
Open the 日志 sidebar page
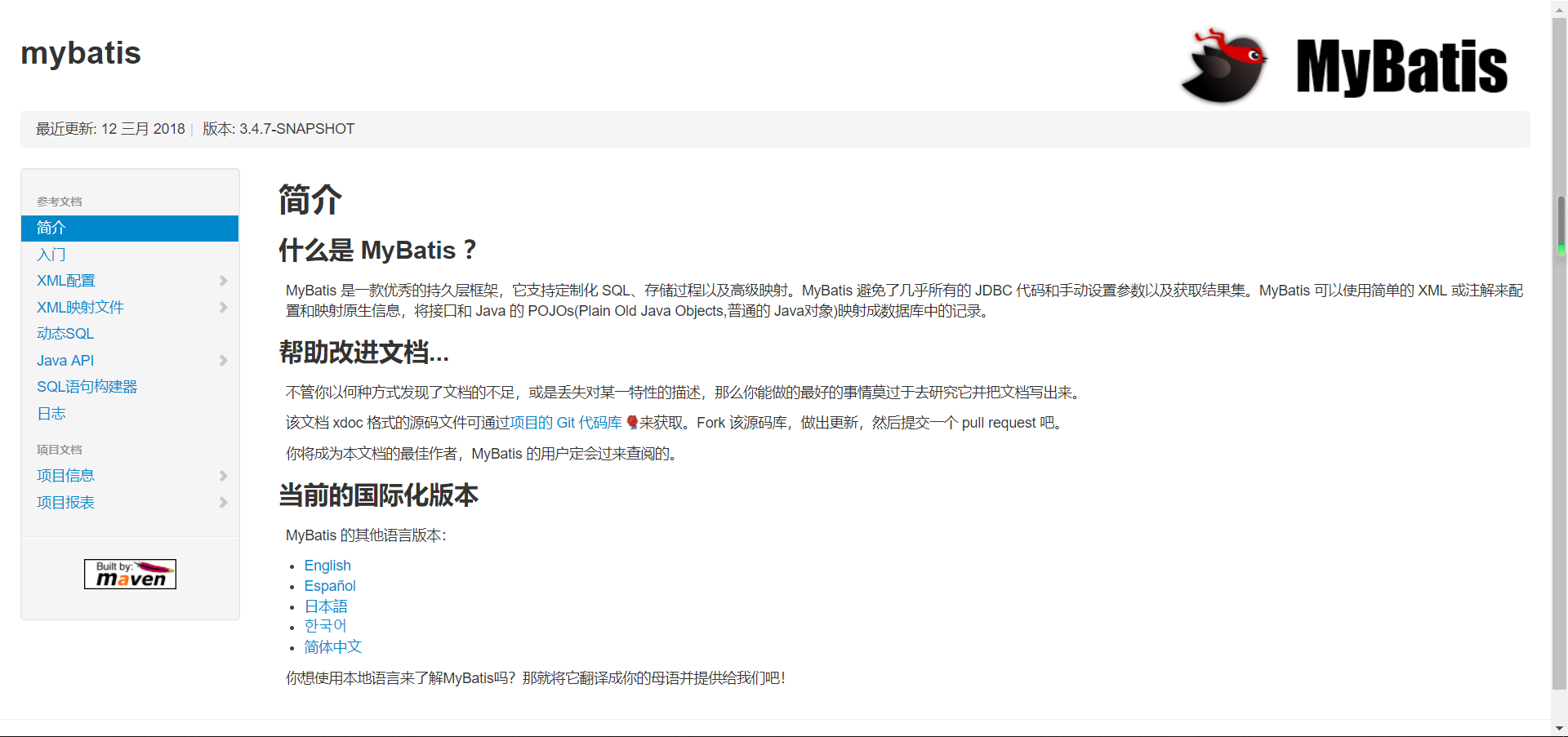click(51, 414)
